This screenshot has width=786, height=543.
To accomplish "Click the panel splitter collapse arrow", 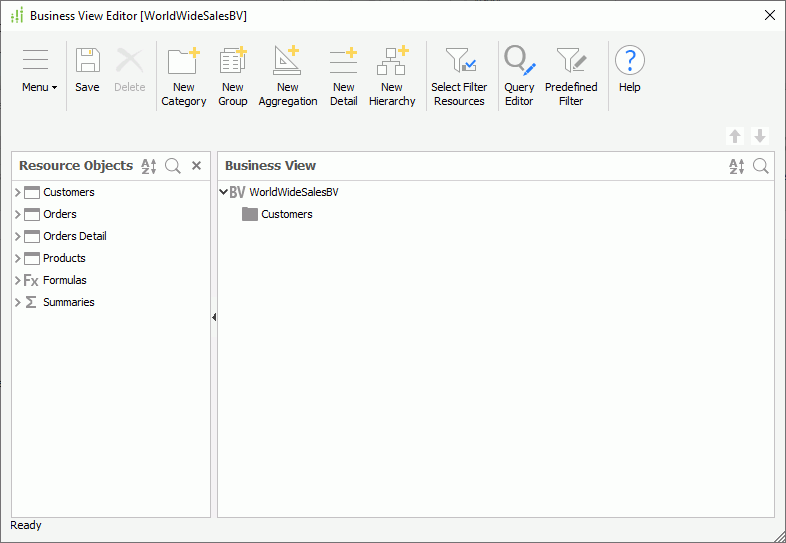I will tap(214, 317).
